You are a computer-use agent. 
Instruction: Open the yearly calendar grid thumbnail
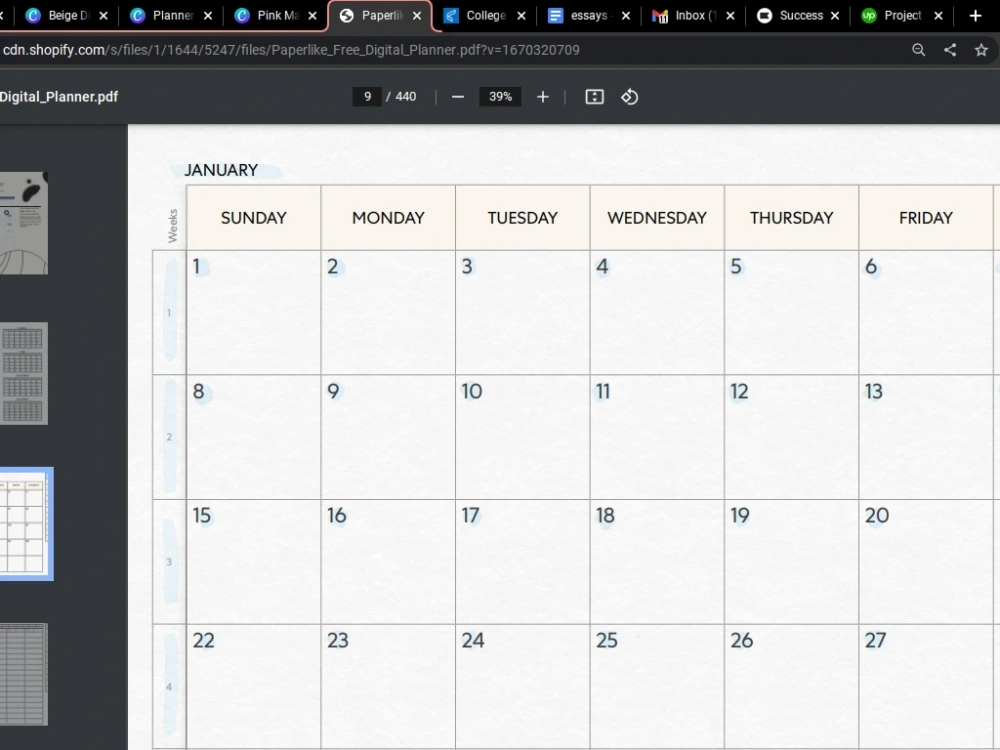pos(24,373)
